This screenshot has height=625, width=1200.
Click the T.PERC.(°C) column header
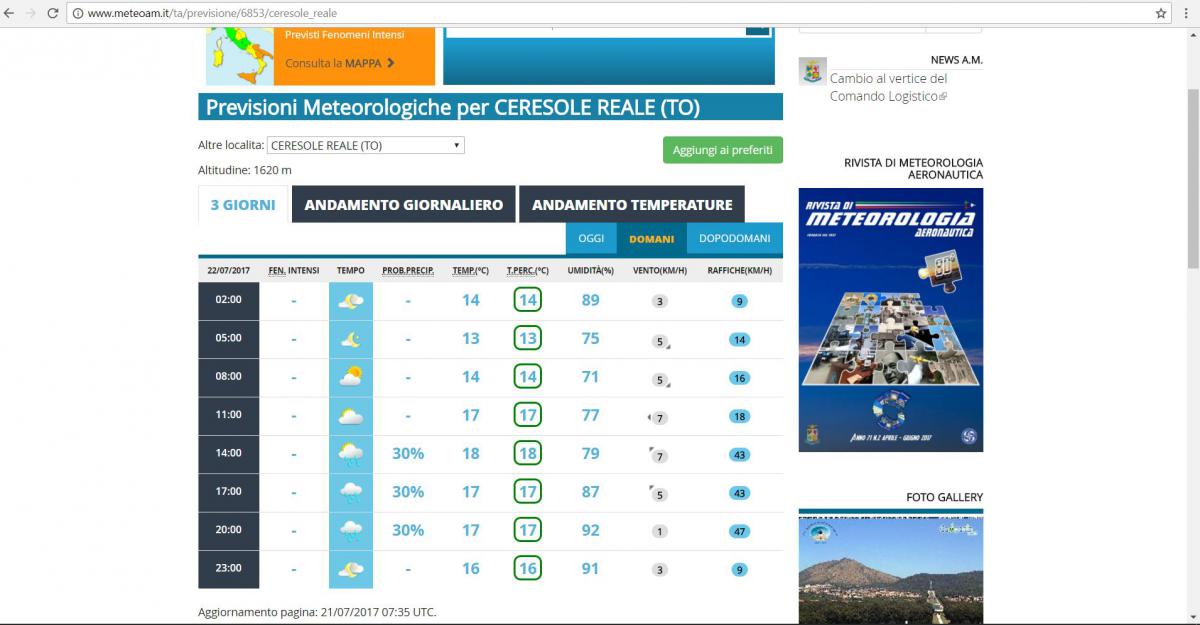[x=528, y=270]
